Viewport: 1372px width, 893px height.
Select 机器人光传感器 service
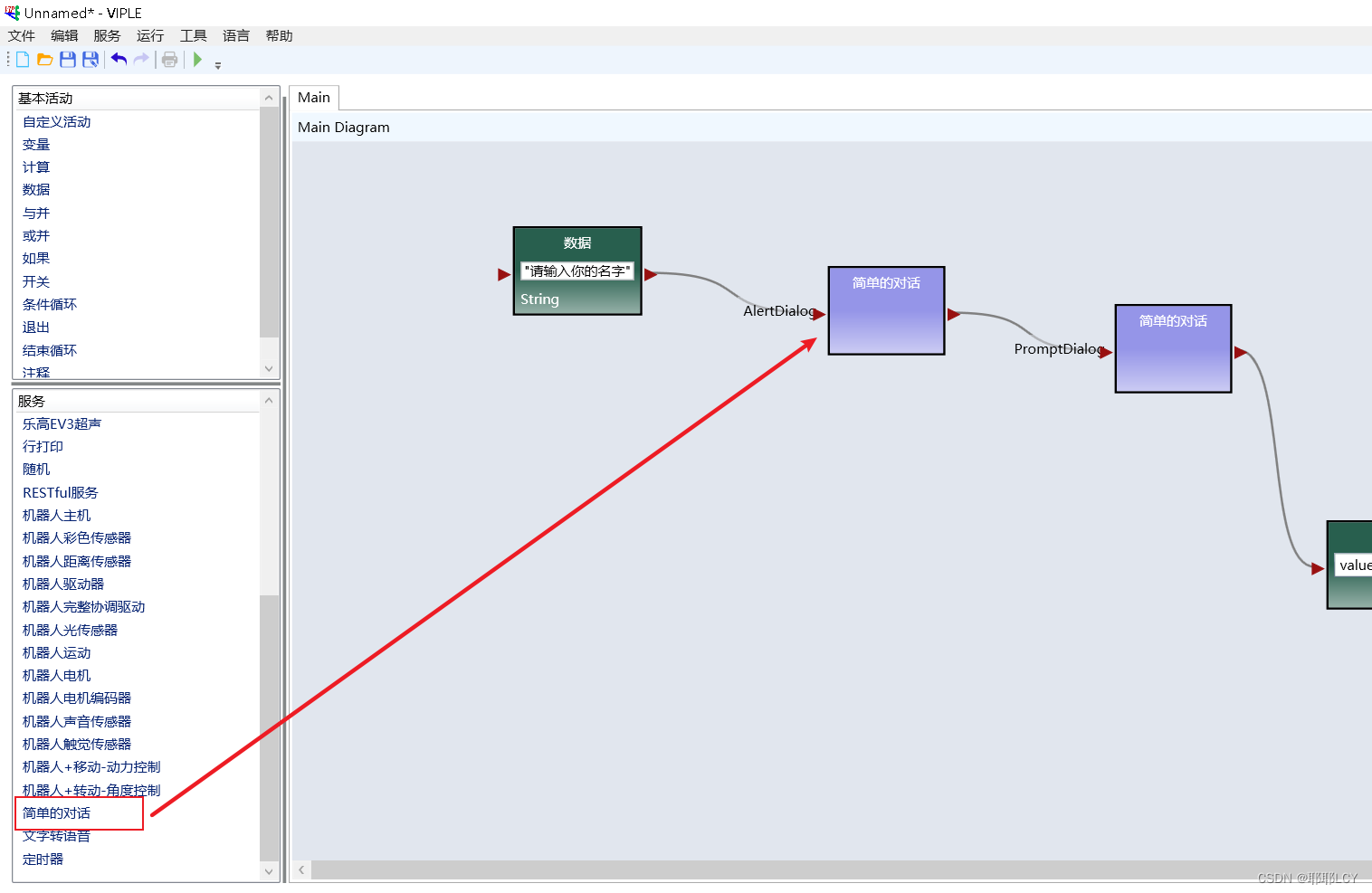(x=71, y=631)
